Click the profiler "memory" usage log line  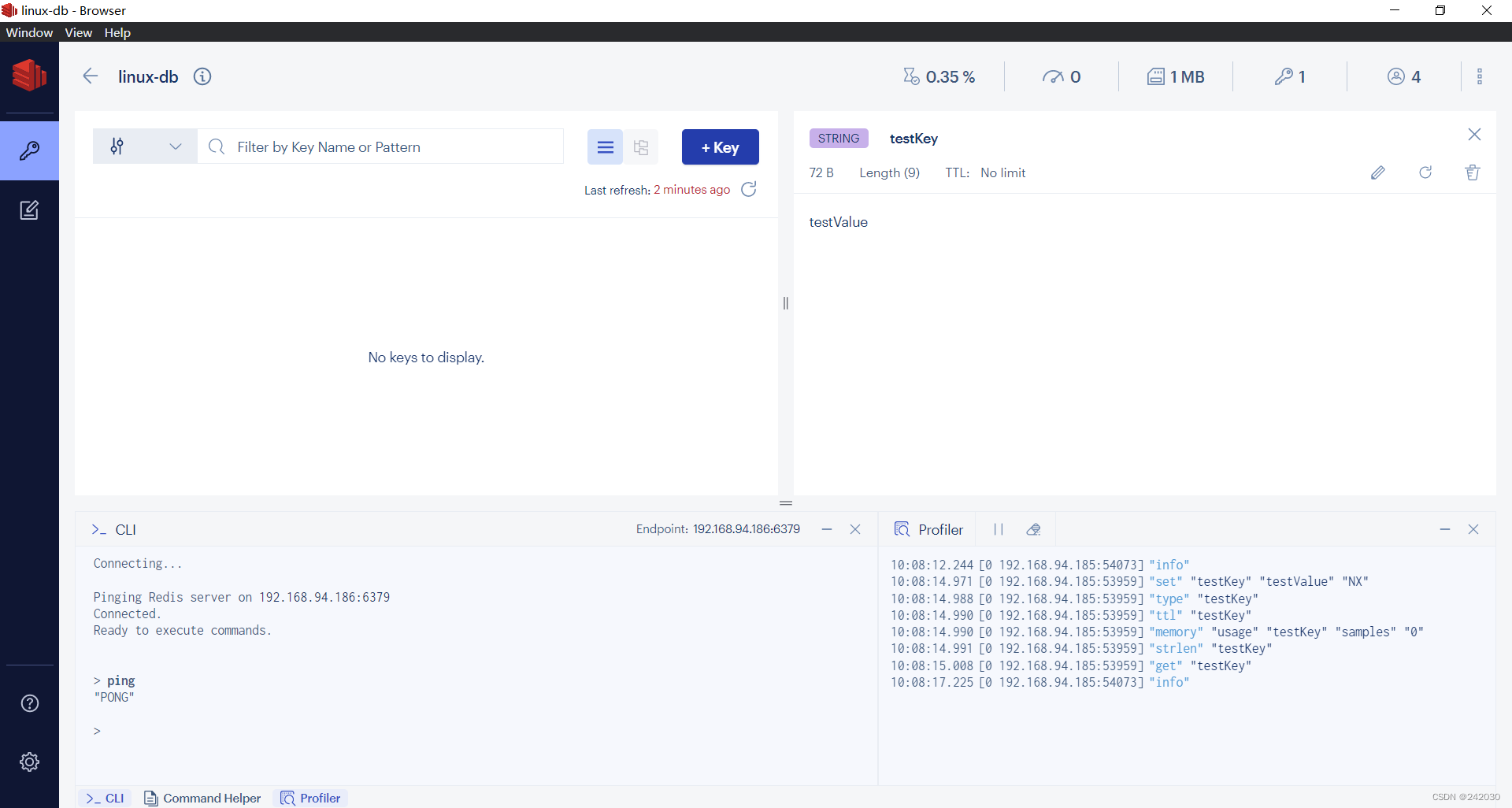[1157, 632]
